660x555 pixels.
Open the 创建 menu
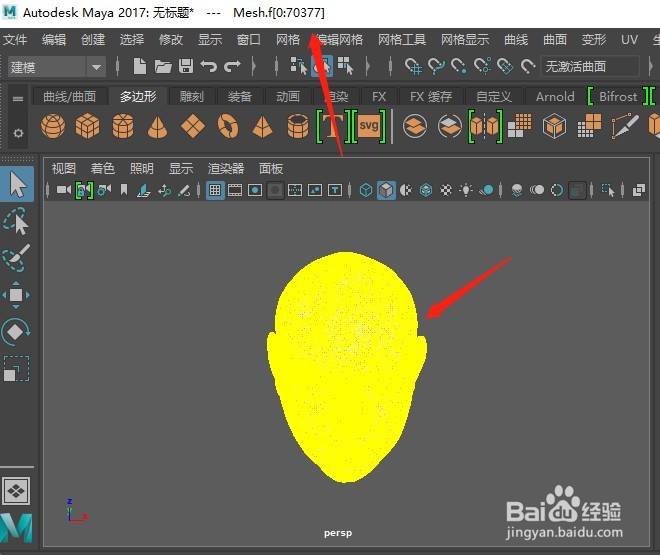[x=93, y=40]
